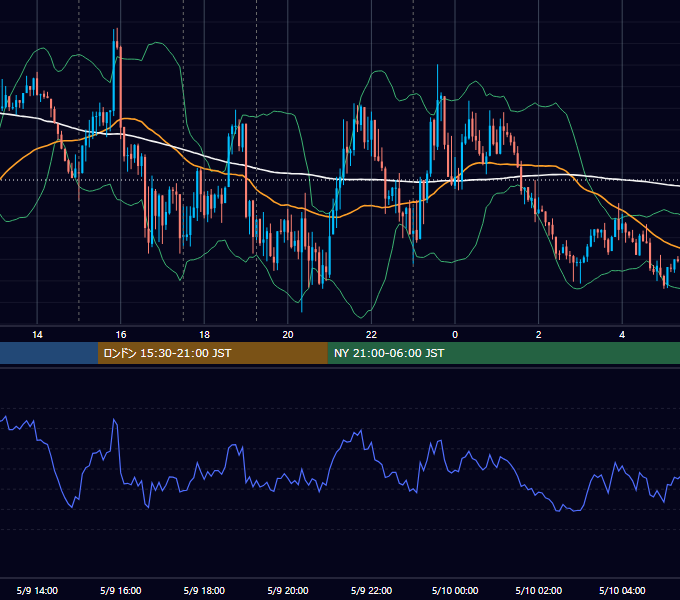Select the 5/9 14:00 time label
This screenshot has height=600, width=680.
click(x=37, y=590)
